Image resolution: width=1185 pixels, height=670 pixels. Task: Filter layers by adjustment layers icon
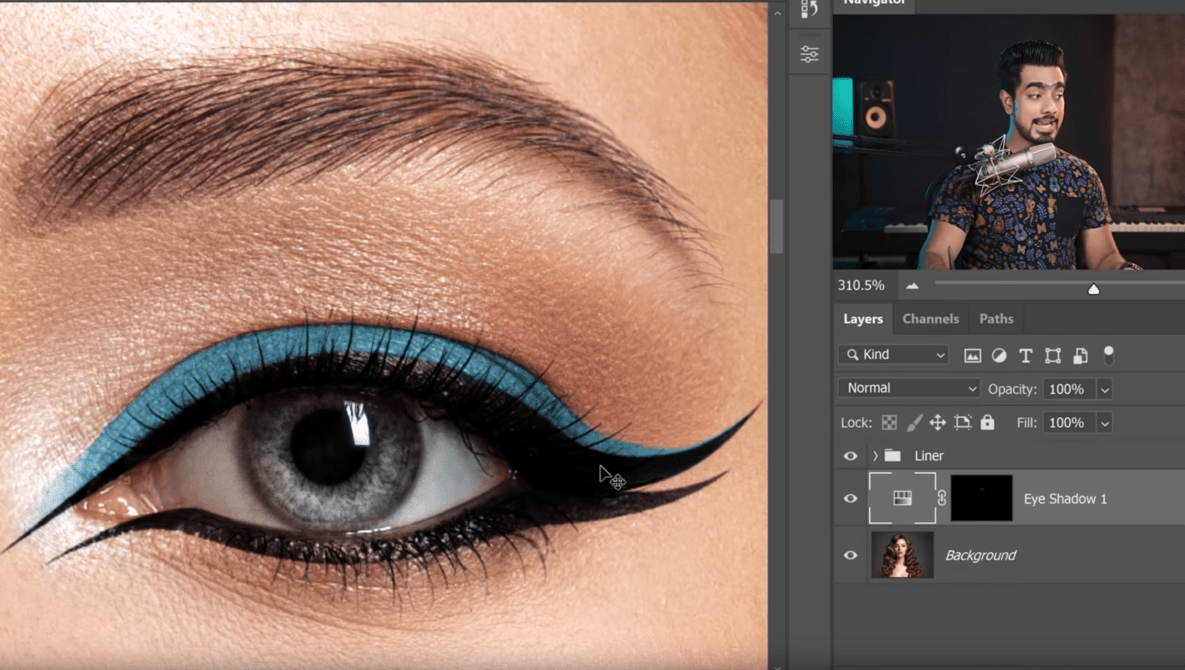(999, 355)
